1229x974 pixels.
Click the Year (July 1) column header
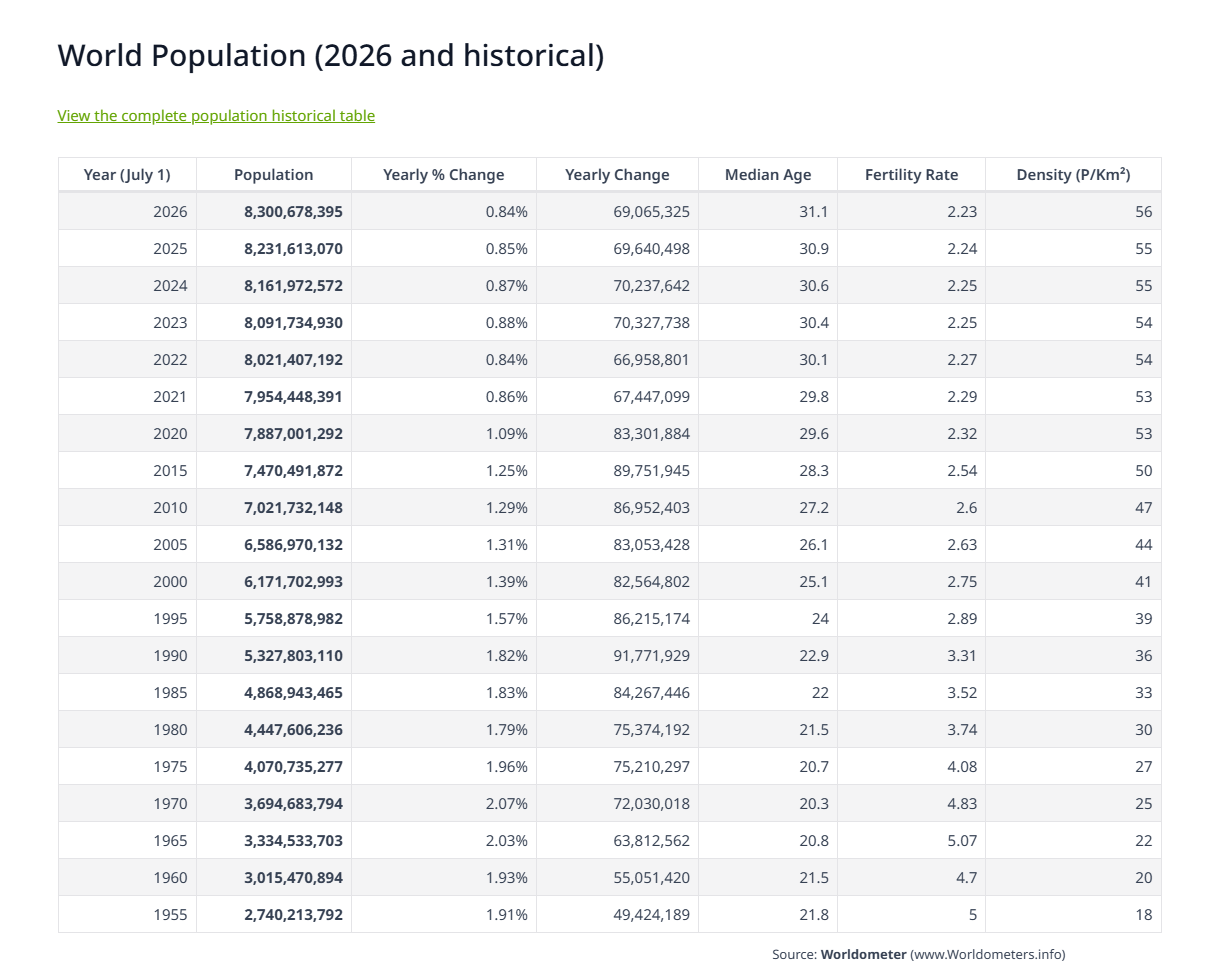click(127, 174)
